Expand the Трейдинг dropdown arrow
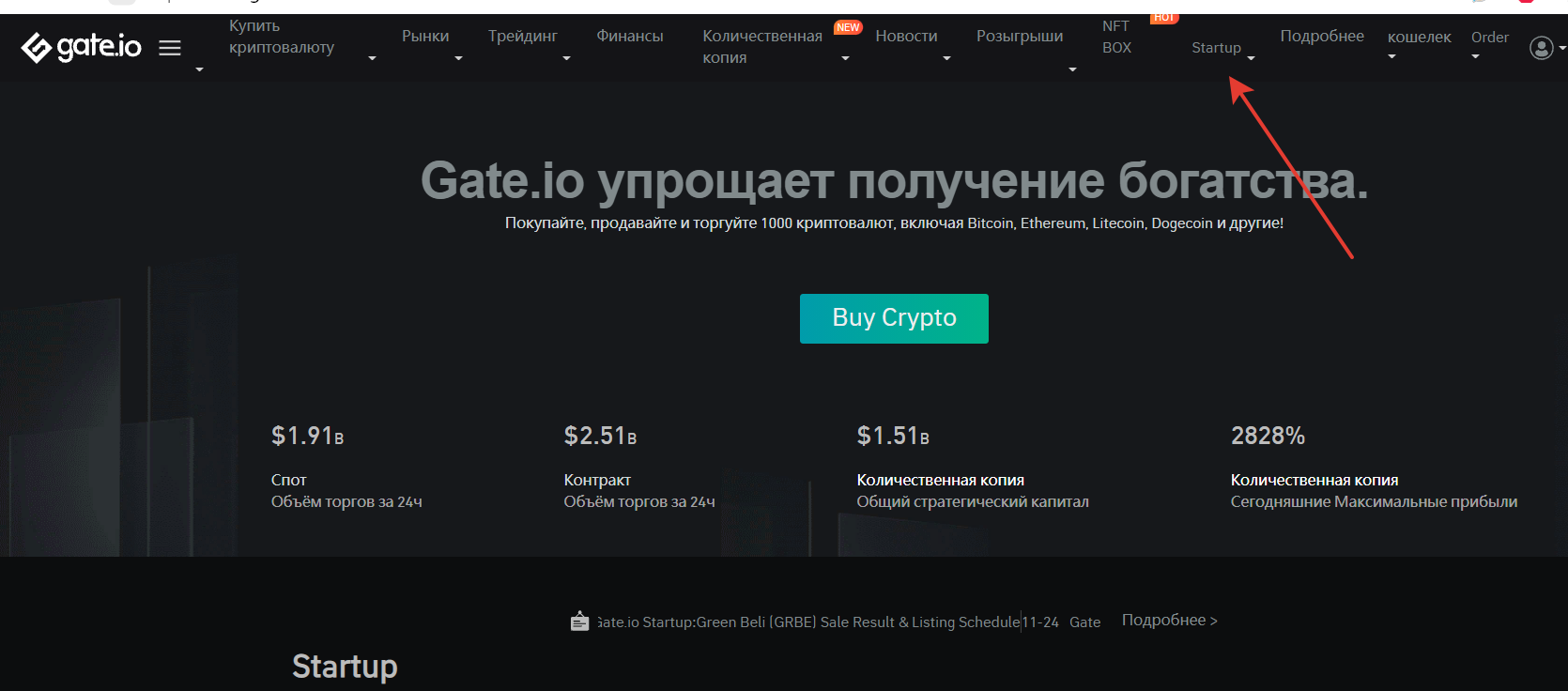 coord(566,58)
